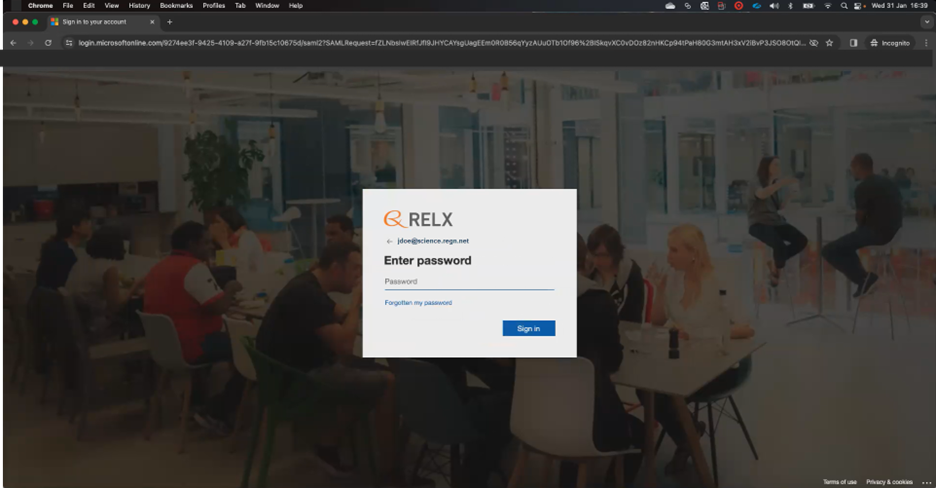
Task: Click the Sign in button
Action: pyautogui.click(x=528, y=328)
